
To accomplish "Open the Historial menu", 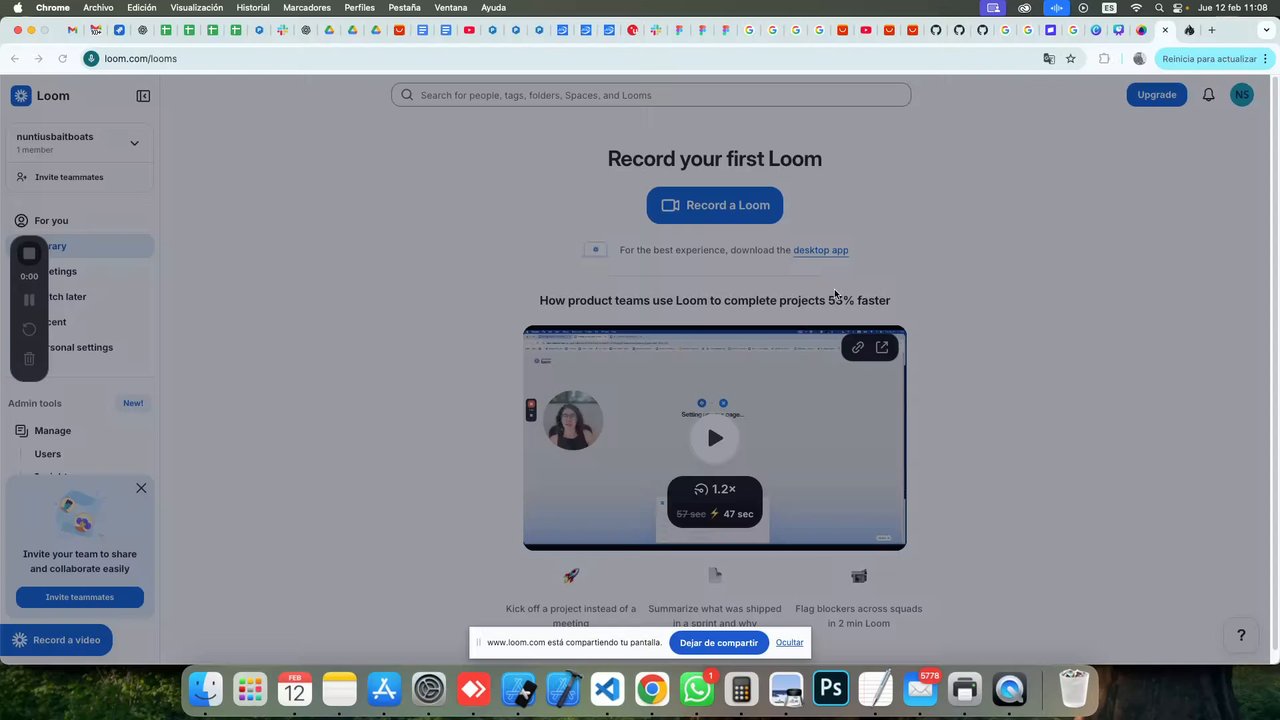I will [x=253, y=7].
